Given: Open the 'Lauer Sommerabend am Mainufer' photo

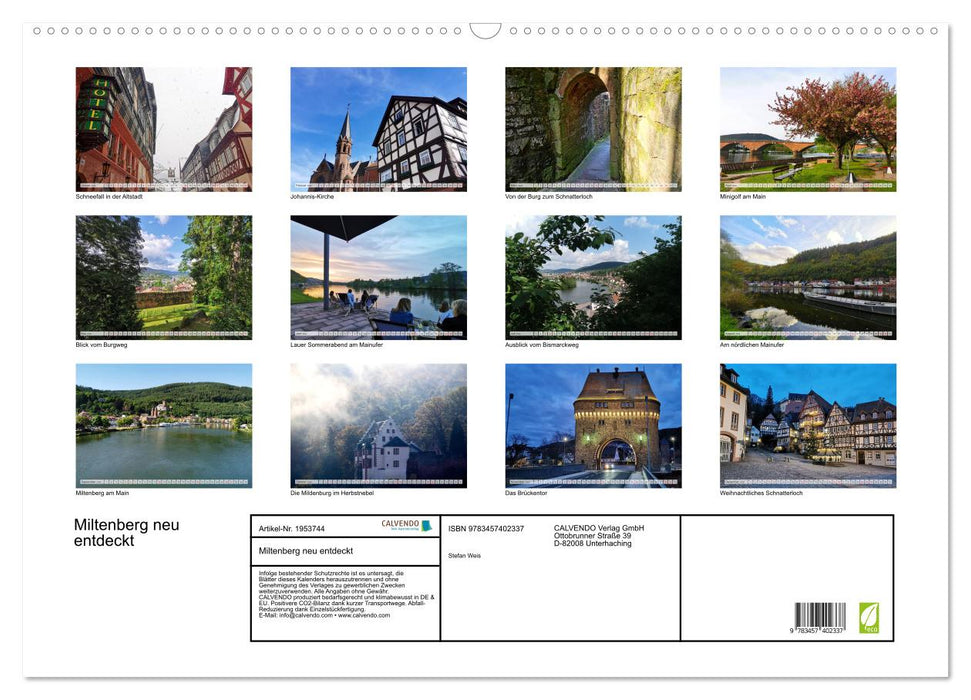Looking at the screenshot, I should tap(378, 277).
